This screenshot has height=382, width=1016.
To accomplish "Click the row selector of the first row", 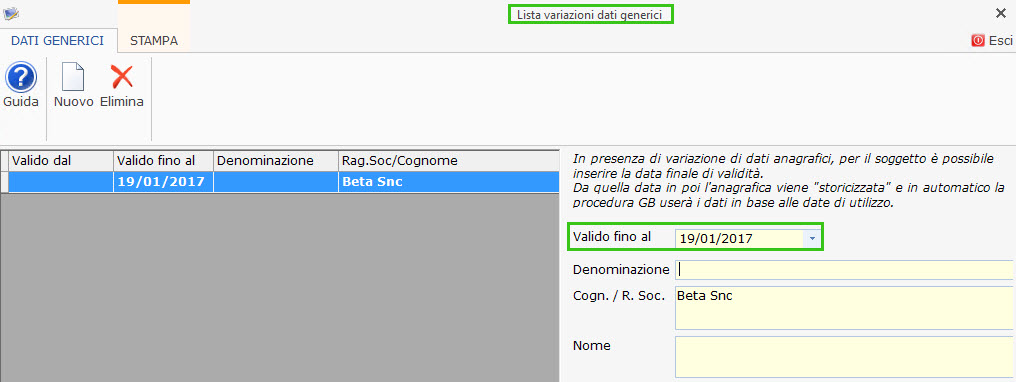I will [x=5, y=182].
